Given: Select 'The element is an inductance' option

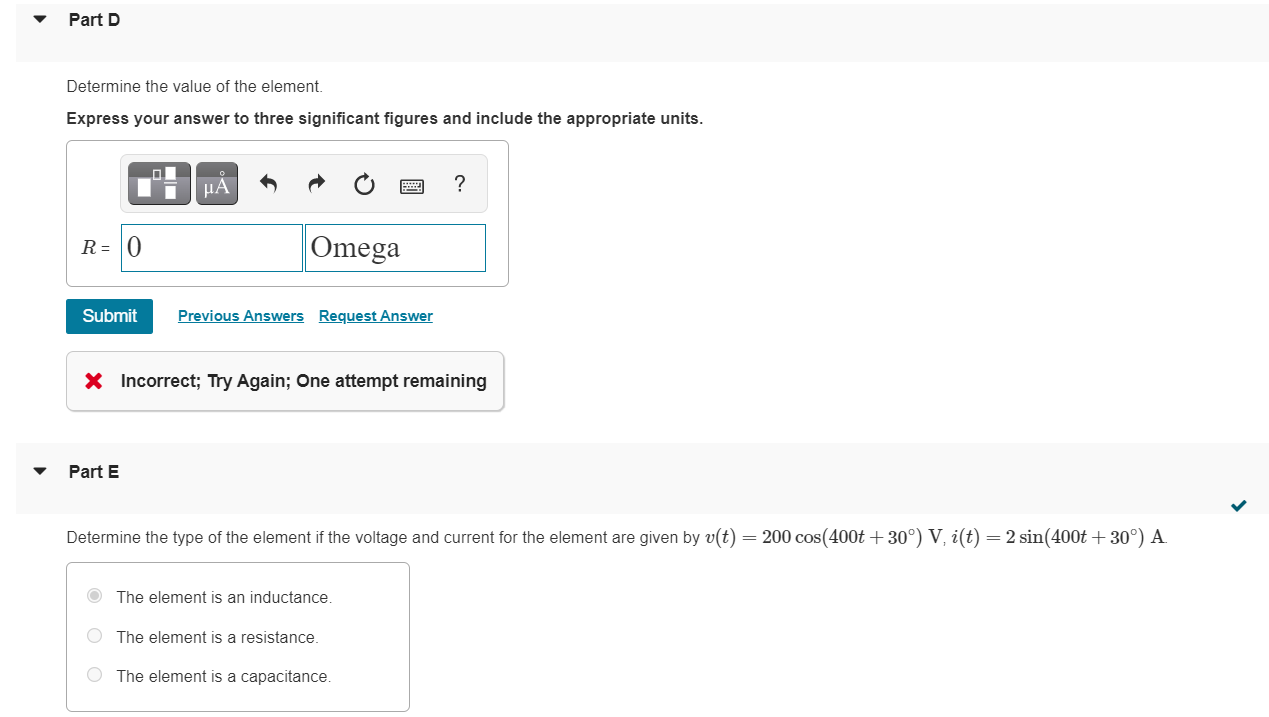Looking at the screenshot, I should pos(94,595).
